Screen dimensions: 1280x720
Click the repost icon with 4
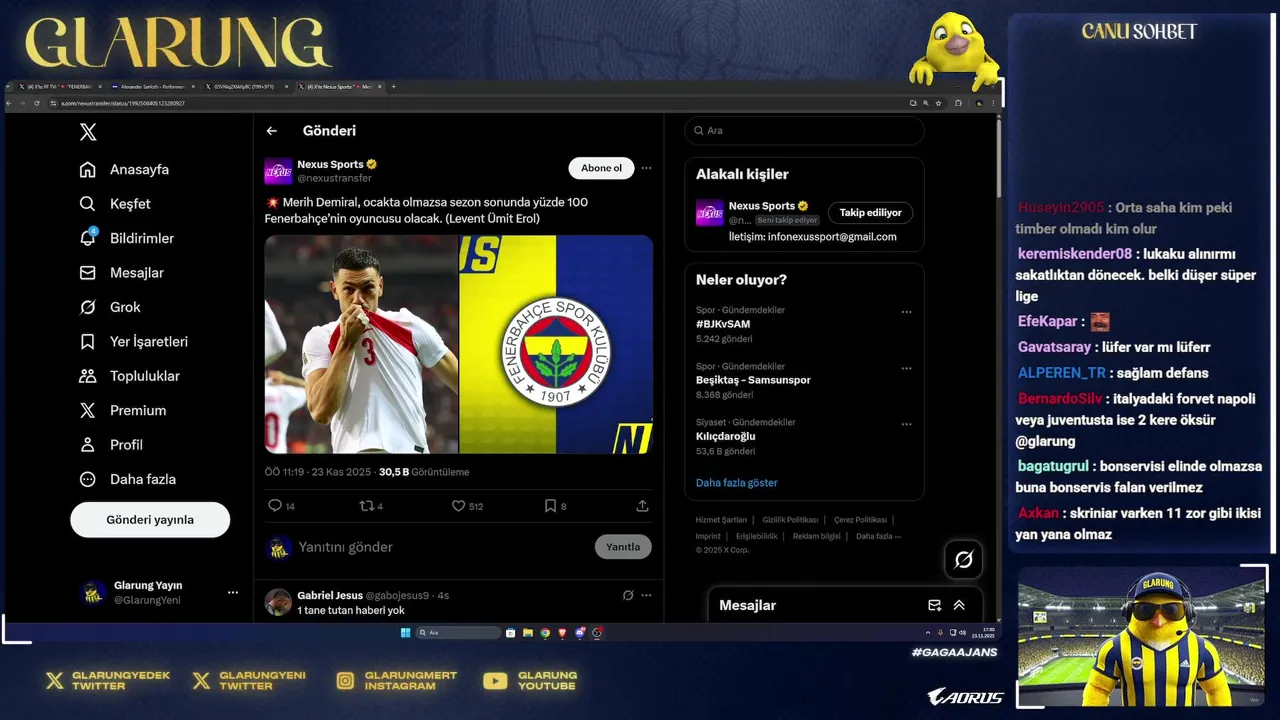(366, 506)
